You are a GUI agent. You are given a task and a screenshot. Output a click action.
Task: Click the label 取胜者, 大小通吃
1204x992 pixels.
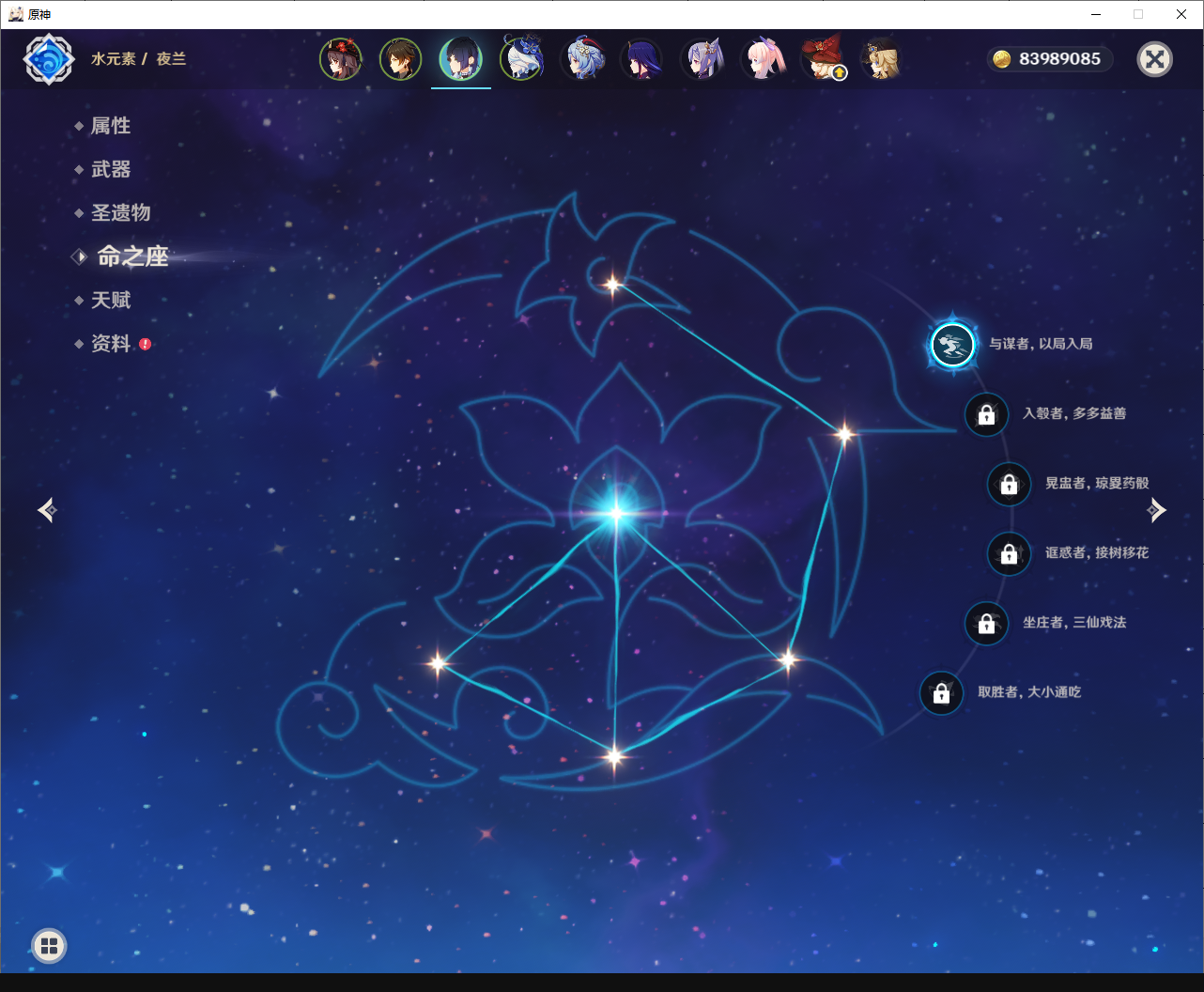pos(1029,691)
